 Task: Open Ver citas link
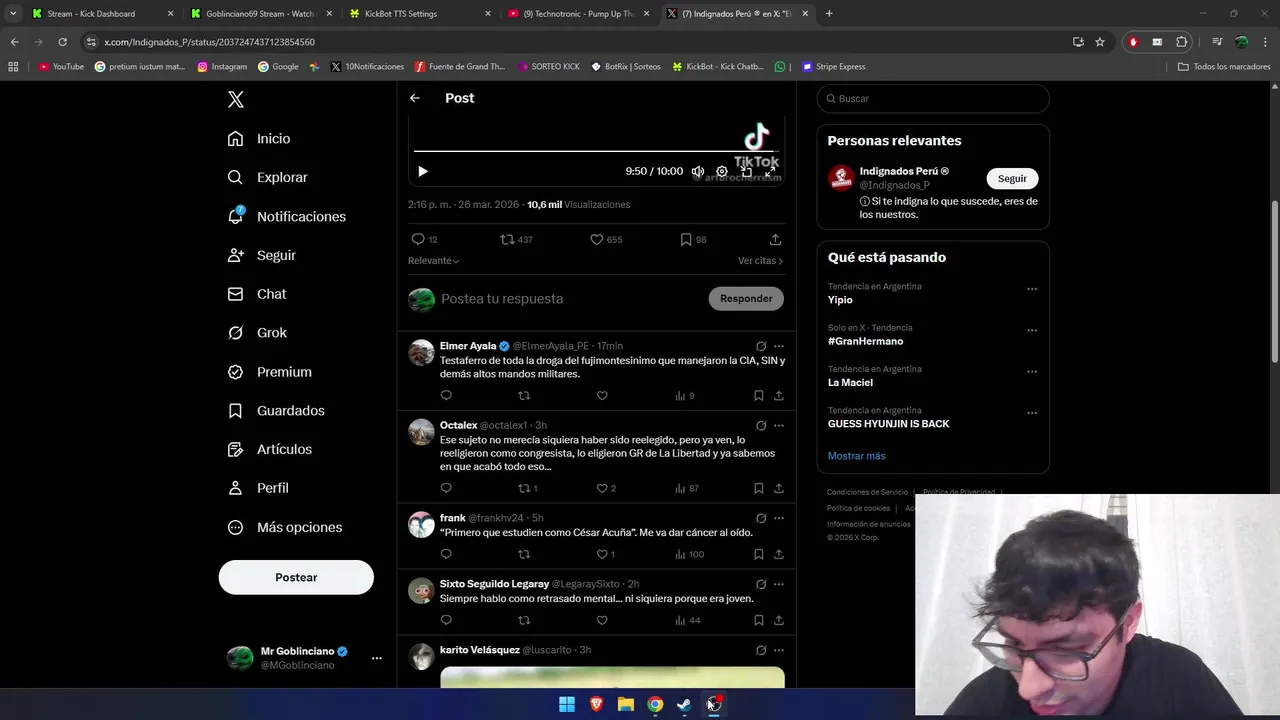pyautogui.click(x=760, y=261)
